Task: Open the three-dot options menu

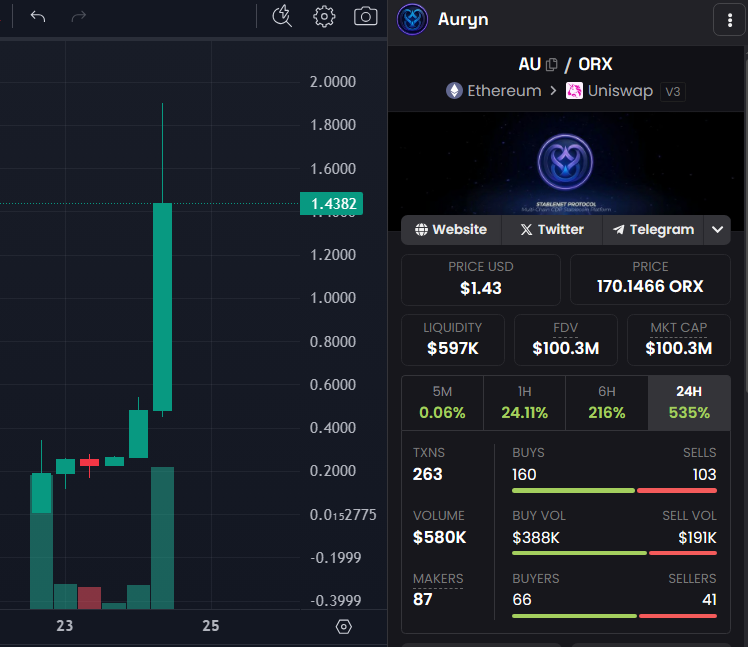Action: pos(729,20)
